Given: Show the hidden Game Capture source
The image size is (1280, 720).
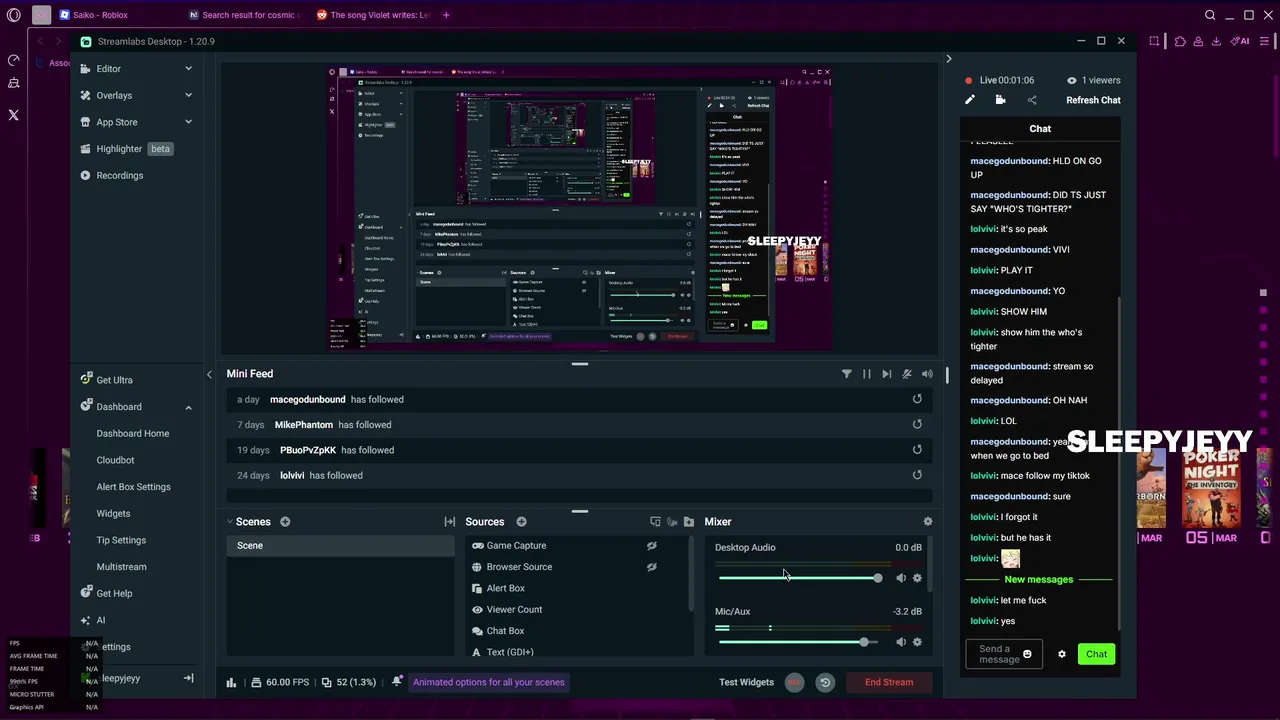Looking at the screenshot, I should coord(652,546).
